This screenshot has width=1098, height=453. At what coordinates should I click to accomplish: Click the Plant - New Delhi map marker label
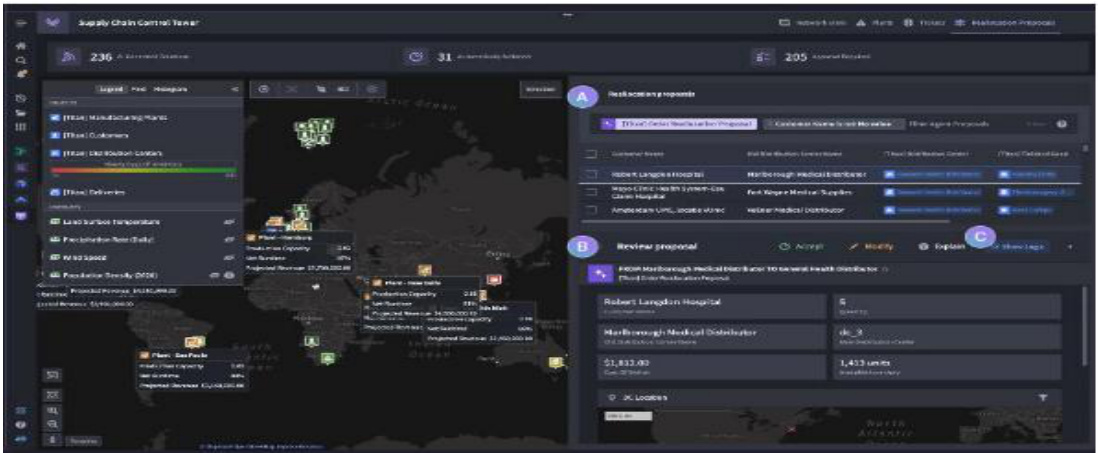point(411,283)
